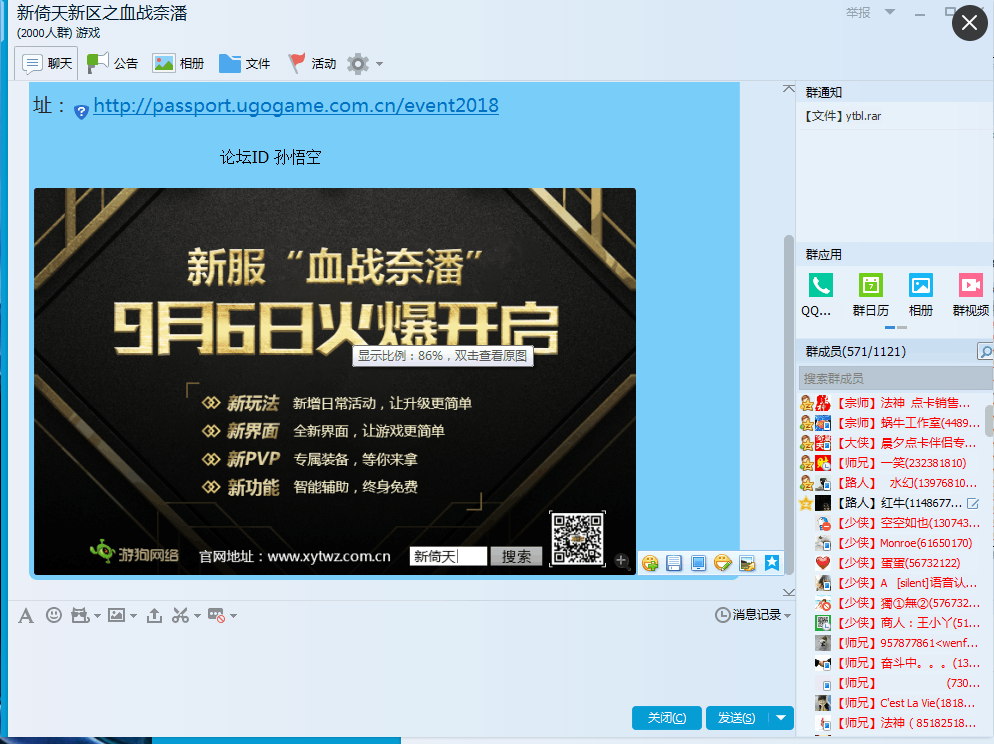Edit image as emoticon (smiley pencil)
994x744 pixels.
click(723, 563)
